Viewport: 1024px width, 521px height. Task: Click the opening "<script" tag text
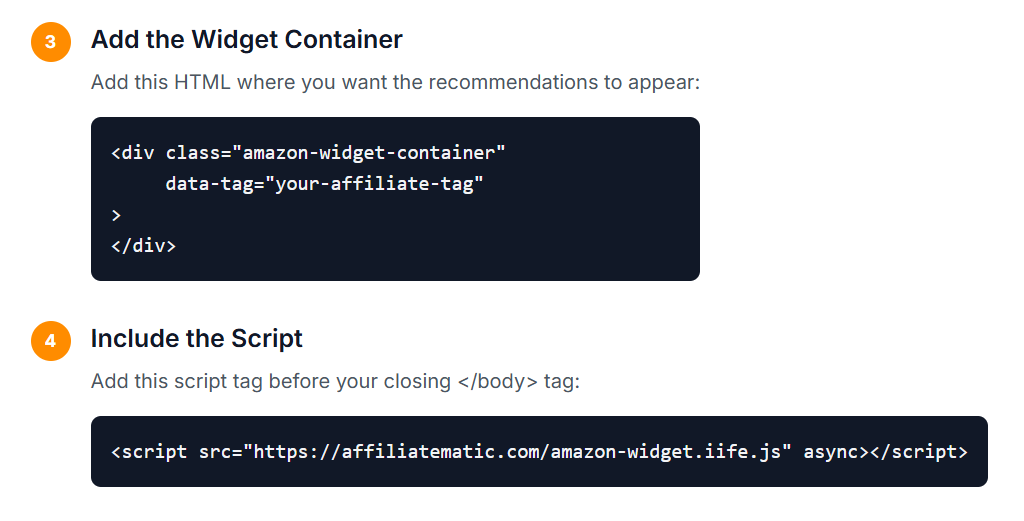[149, 451]
